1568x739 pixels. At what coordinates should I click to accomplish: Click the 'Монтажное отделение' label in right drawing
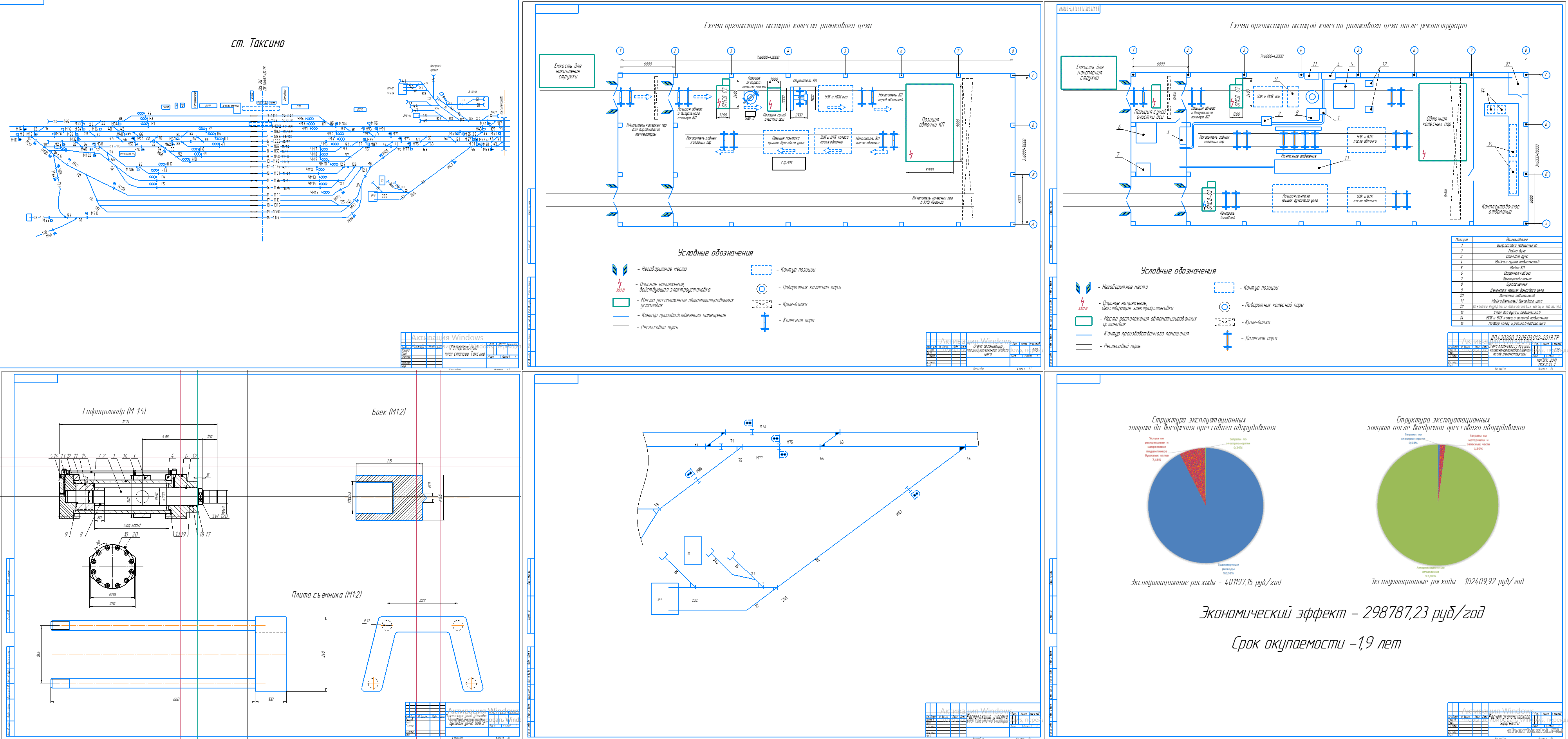[1298, 157]
